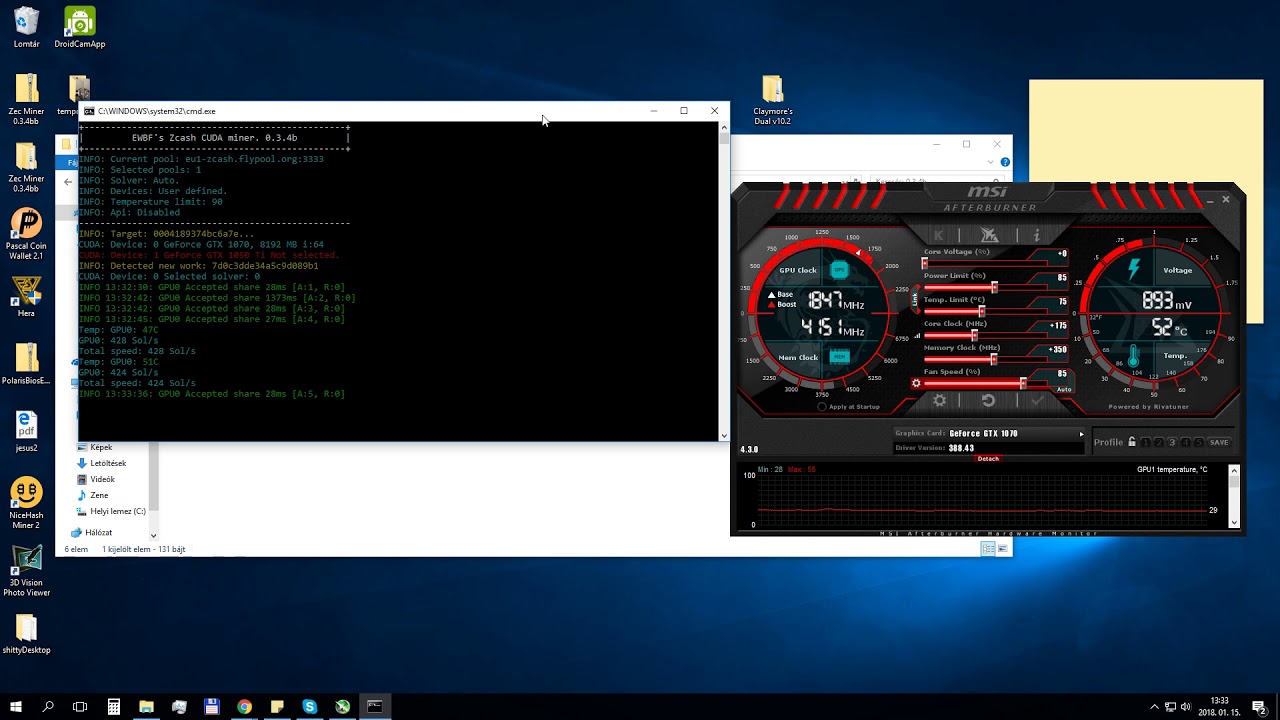Click cmd window scrollbar up arrow
The height and width of the screenshot is (720, 1280).
click(x=724, y=127)
